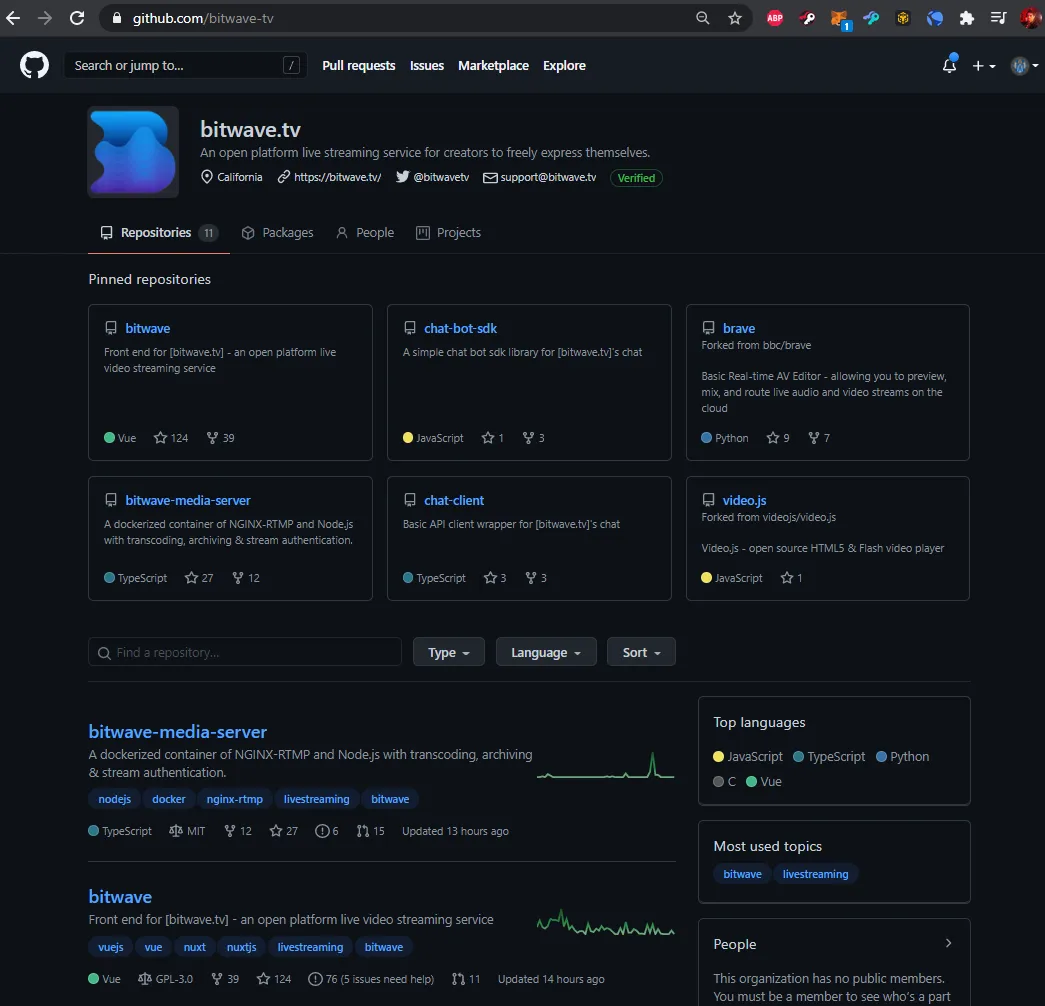Click the GitHub Octocat logo

34,65
